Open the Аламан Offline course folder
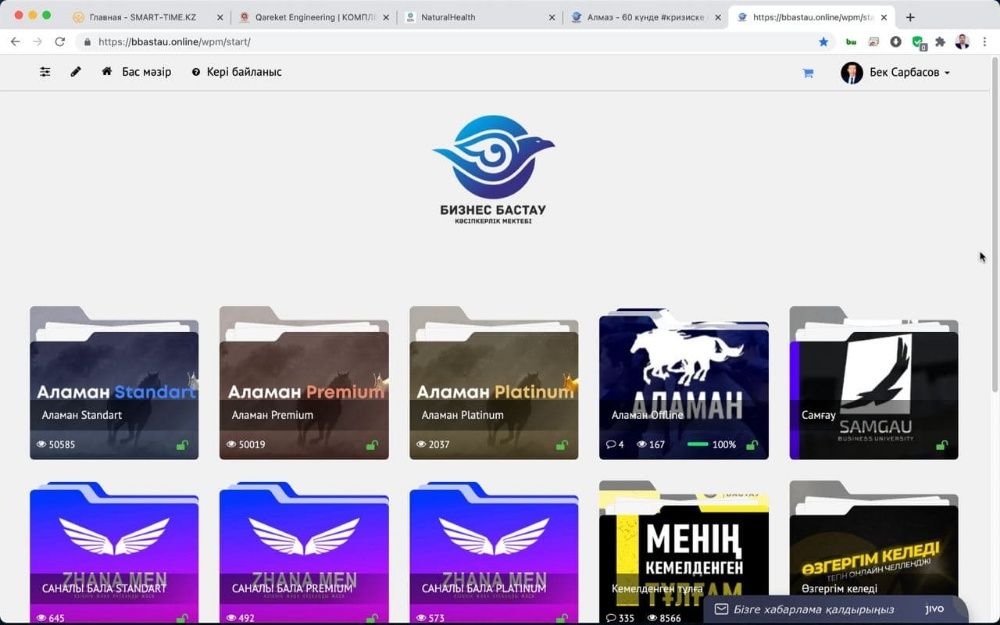Image resolution: width=1000 pixels, height=625 pixels. pos(684,383)
